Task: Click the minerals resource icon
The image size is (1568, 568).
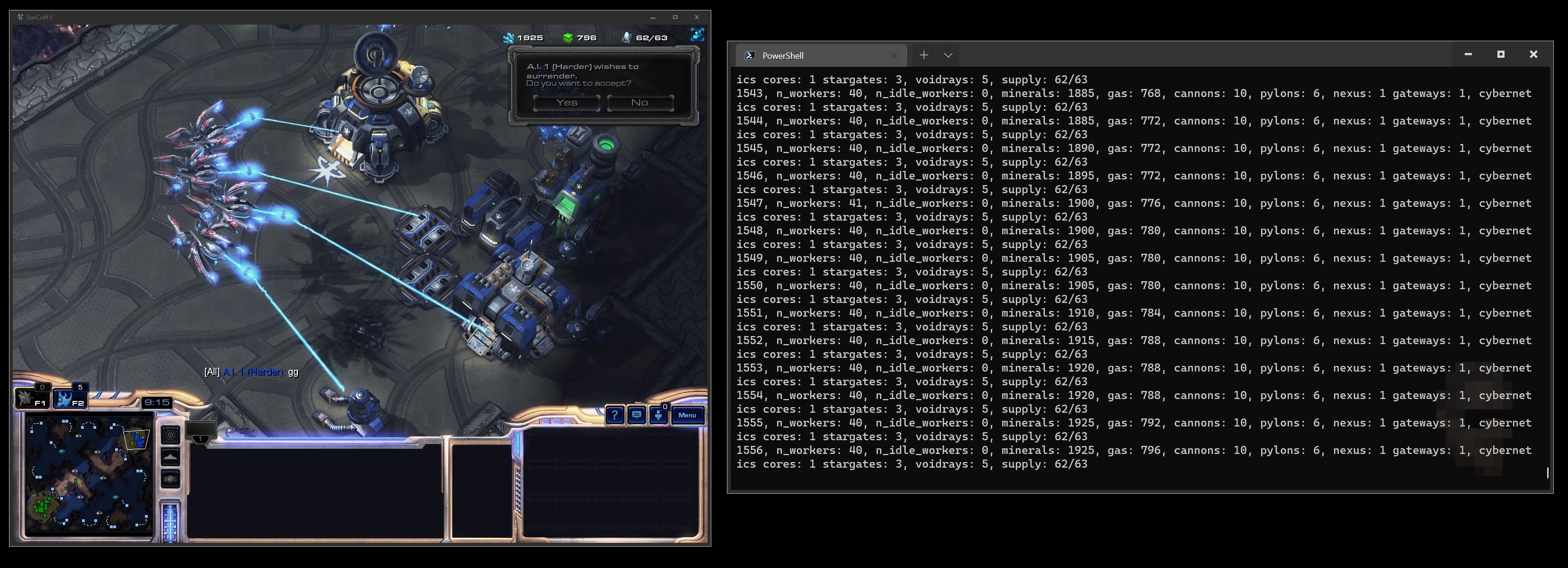Action: [x=509, y=38]
